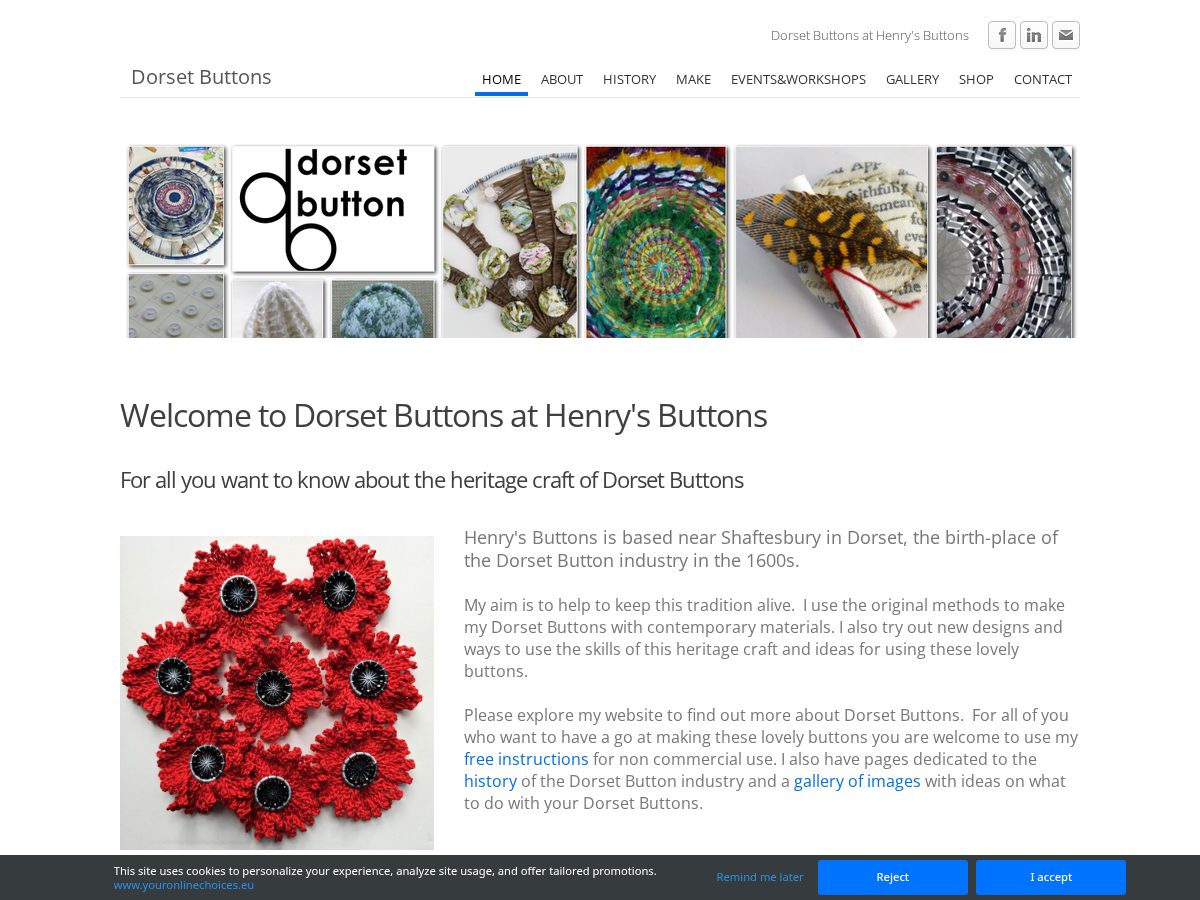Click the youronlinechoices.eu link

tap(184, 885)
